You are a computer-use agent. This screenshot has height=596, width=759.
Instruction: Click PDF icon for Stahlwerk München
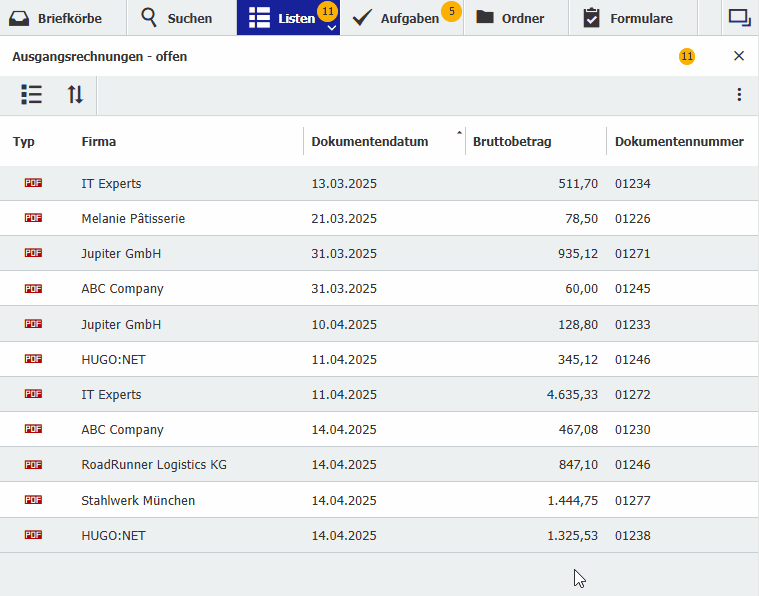[33, 500]
